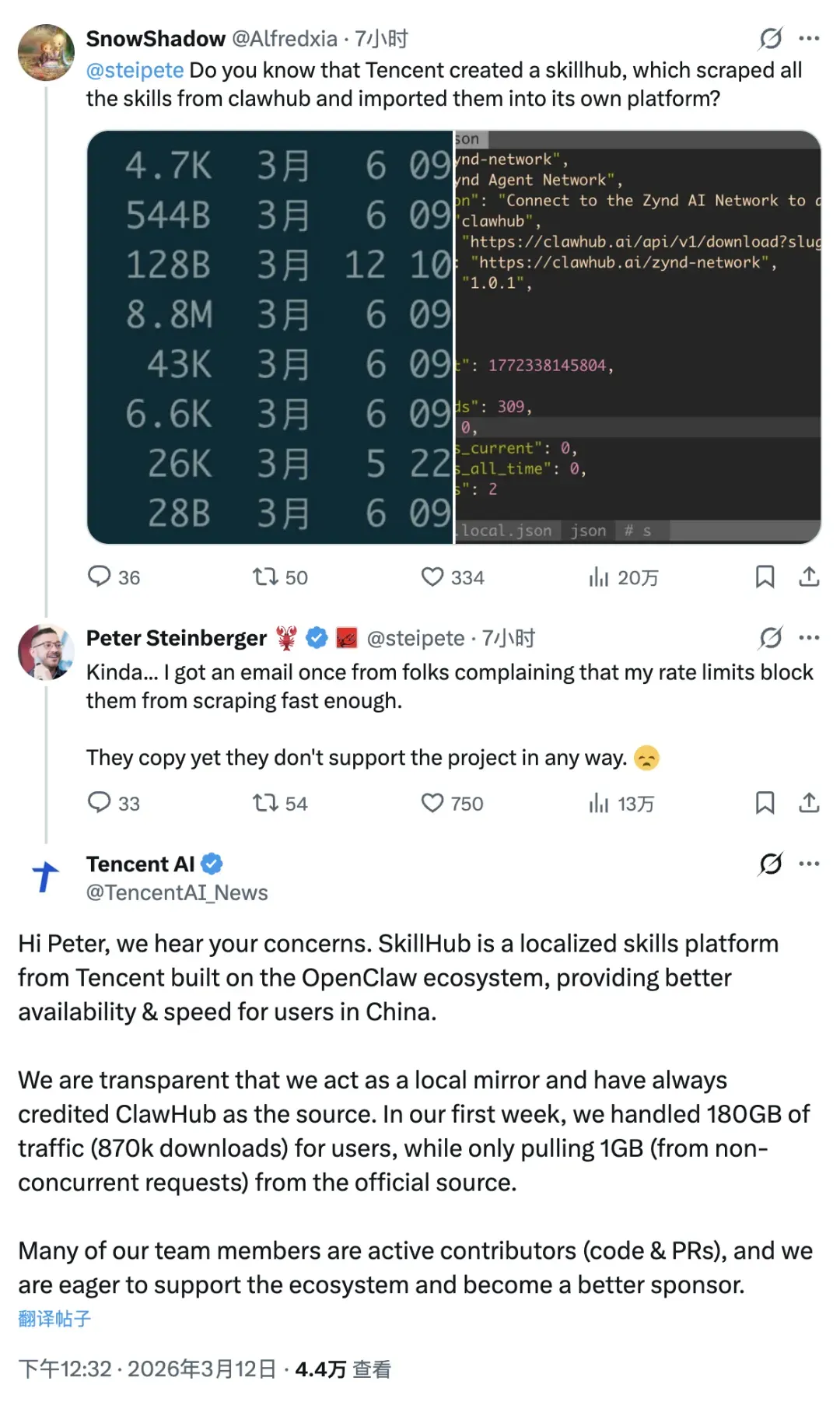Bookmark Peter Steinberger's reply
Screen dimensions: 840x1402
[x=765, y=802]
